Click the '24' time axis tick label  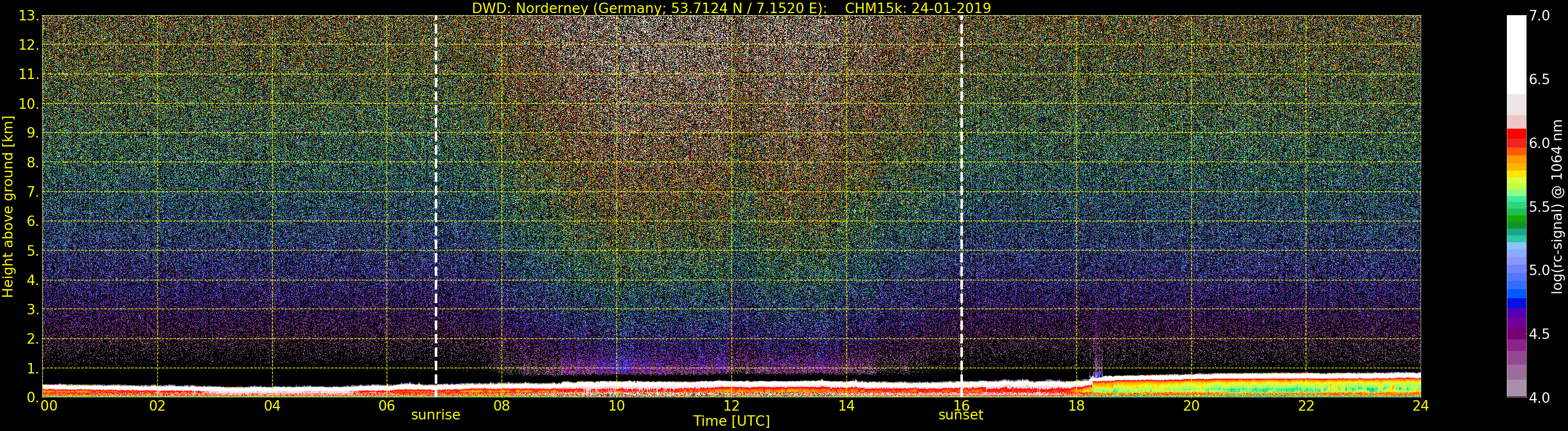[1421, 405]
